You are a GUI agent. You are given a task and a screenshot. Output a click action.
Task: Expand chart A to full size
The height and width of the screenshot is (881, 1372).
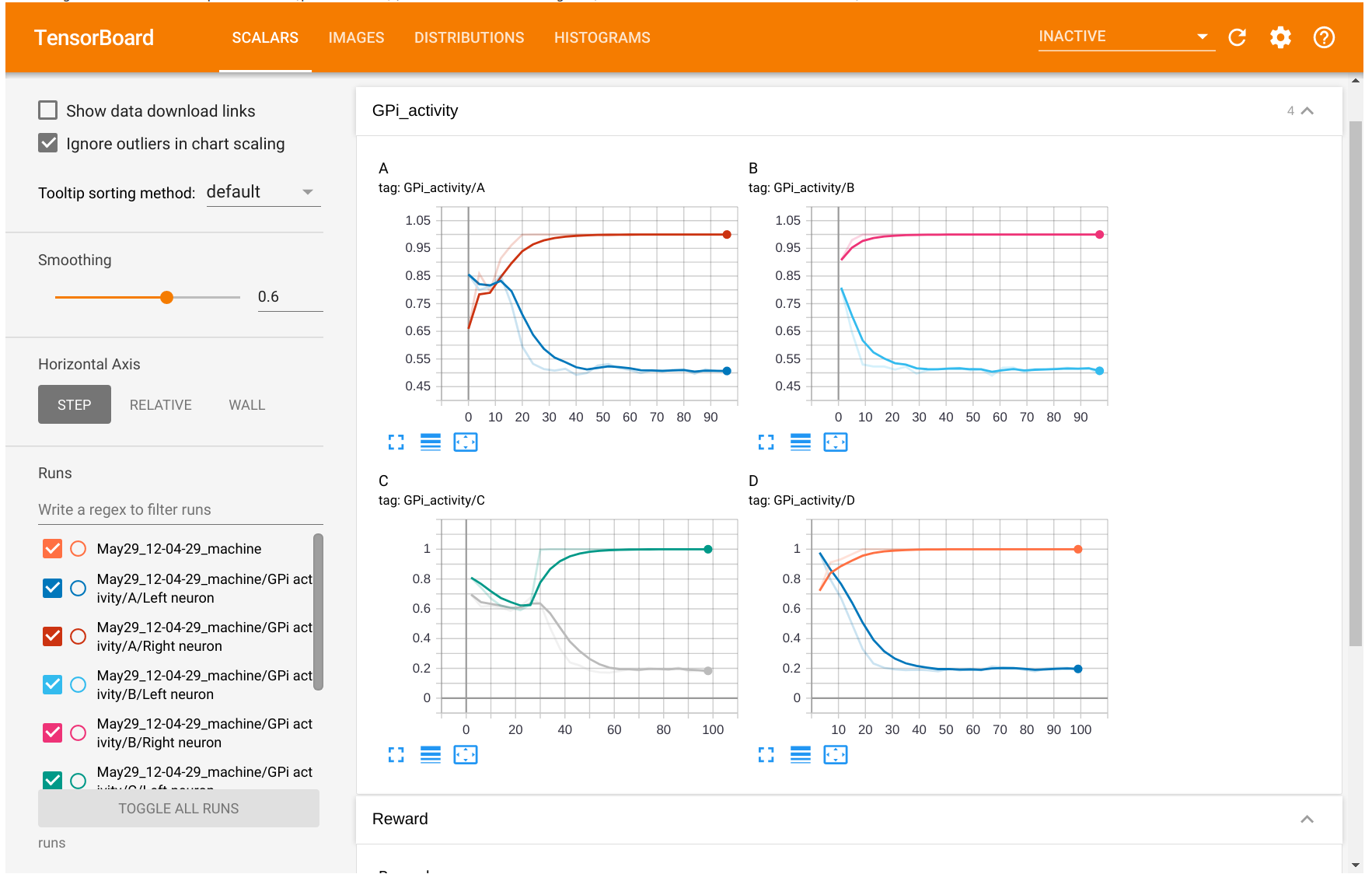point(396,442)
